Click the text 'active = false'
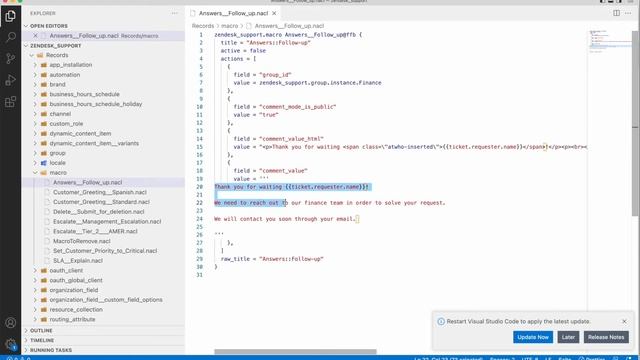 click(243, 51)
